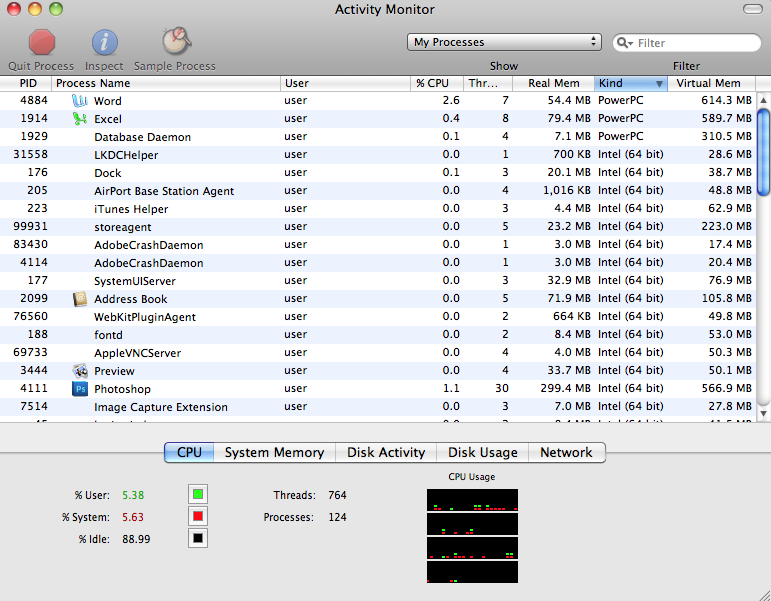
Task: Open the Inspect info icon
Action: 104,42
